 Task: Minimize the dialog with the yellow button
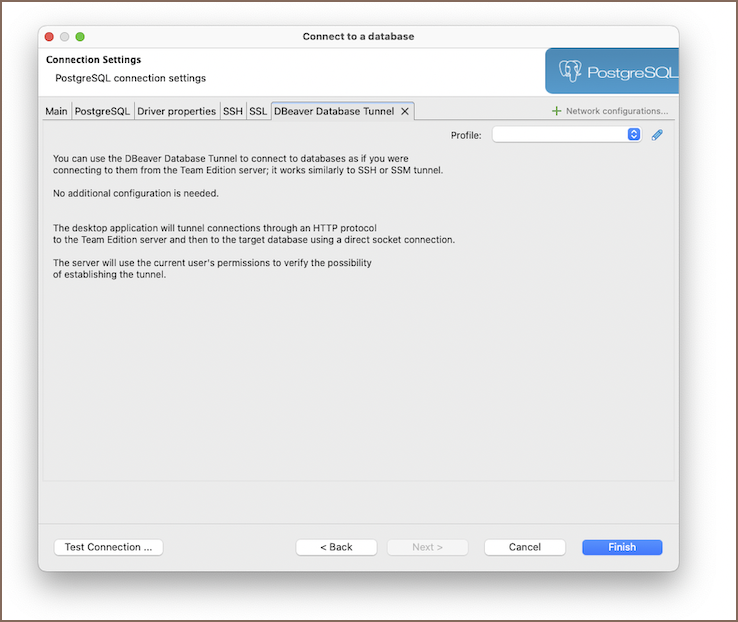(x=65, y=37)
